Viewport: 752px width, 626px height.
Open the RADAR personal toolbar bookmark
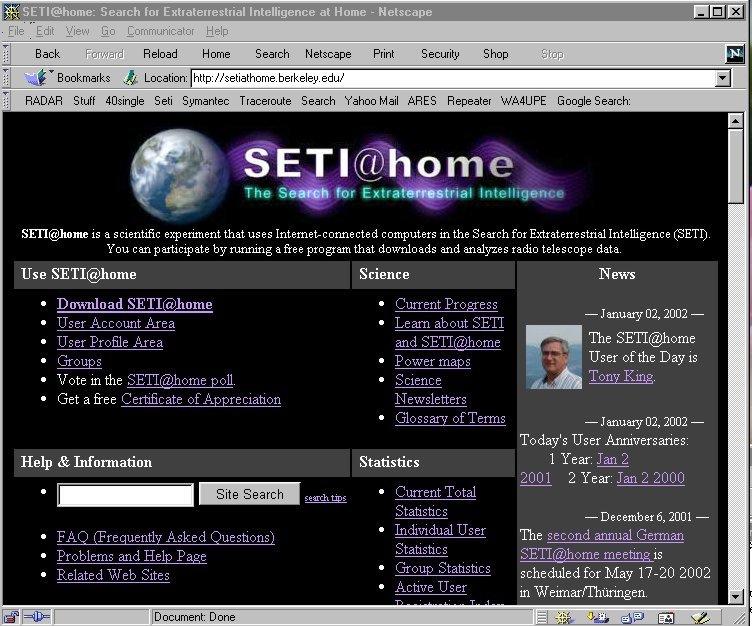(44, 101)
